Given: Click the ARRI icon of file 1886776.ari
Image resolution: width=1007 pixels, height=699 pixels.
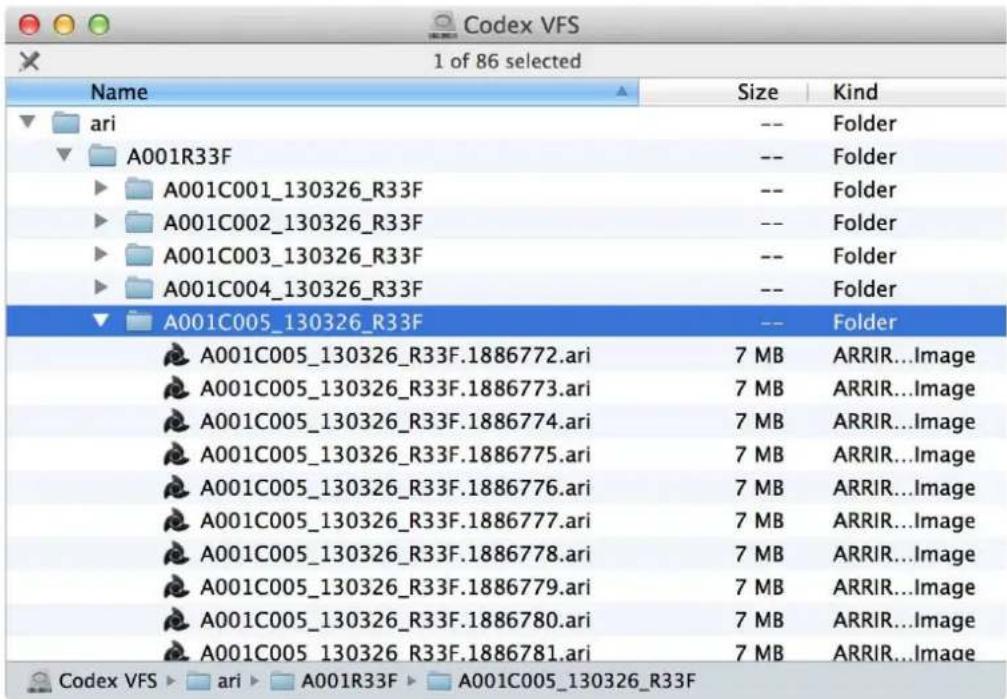Looking at the screenshot, I should (176, 488).
